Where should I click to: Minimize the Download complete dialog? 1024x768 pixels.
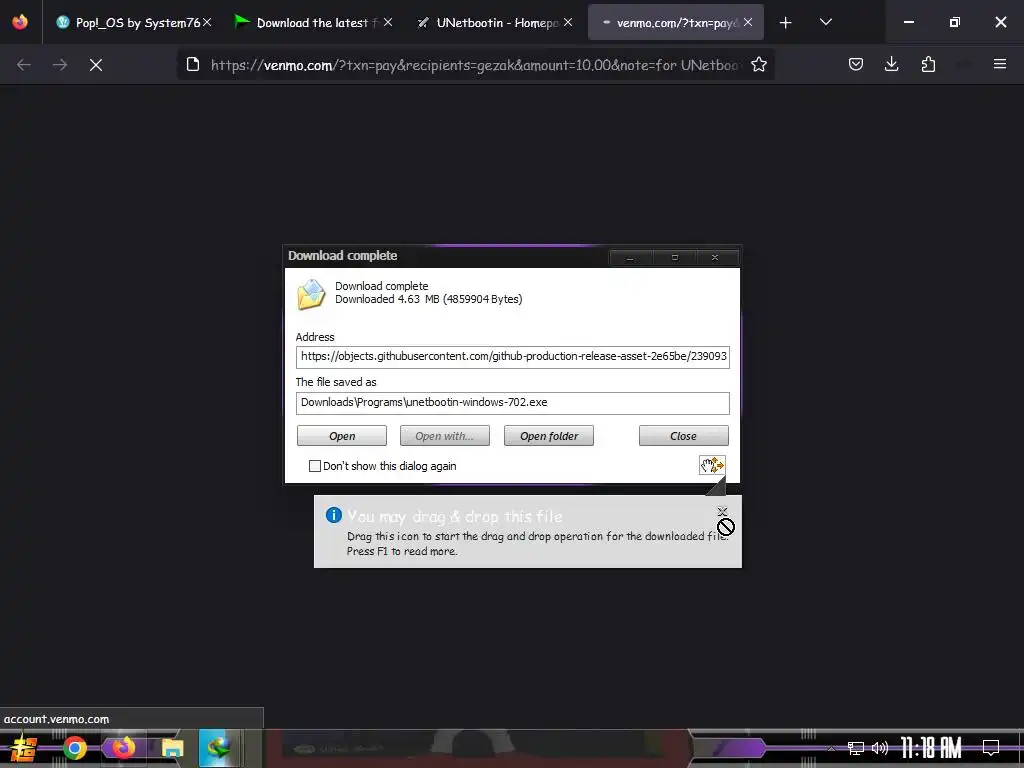pos(630,257)
